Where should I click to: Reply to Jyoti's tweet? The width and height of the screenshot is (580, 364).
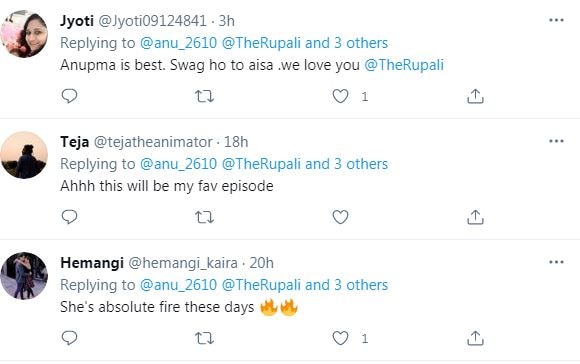(69, 96)
